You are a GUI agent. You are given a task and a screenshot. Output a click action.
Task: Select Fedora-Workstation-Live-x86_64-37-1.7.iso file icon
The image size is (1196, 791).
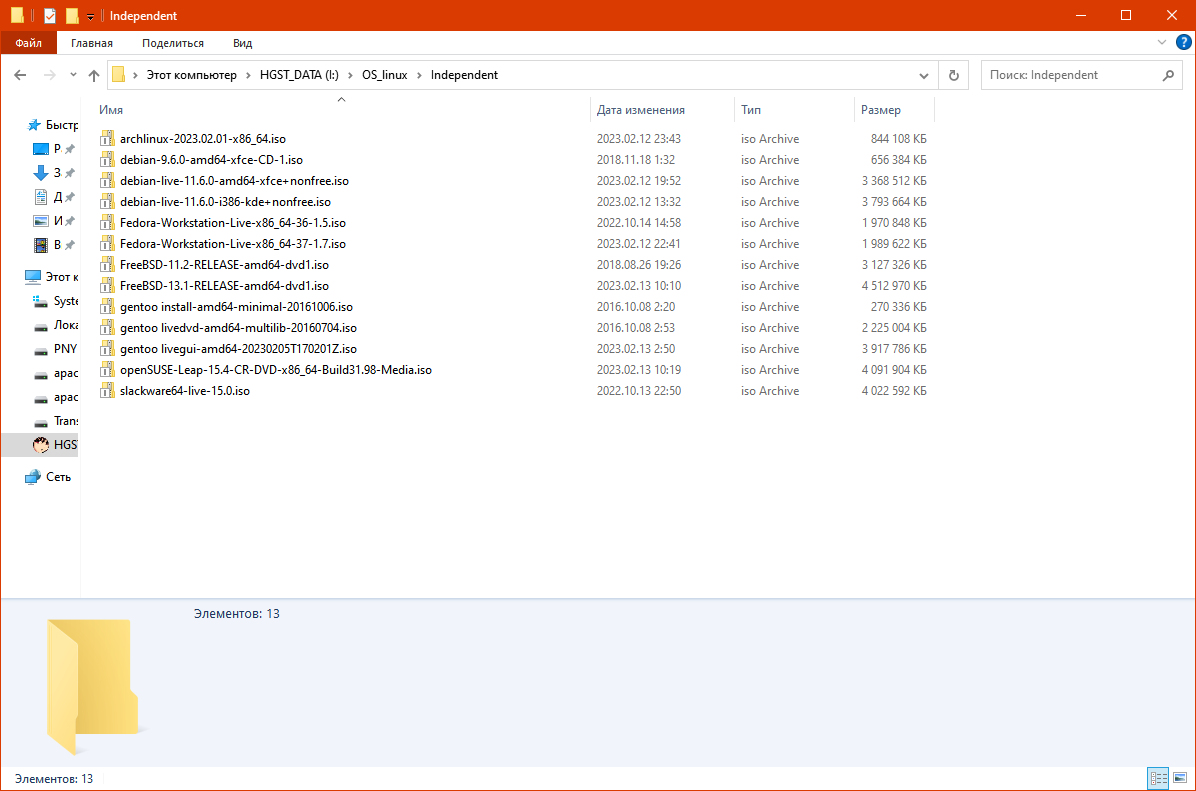[x=108, y=243]
